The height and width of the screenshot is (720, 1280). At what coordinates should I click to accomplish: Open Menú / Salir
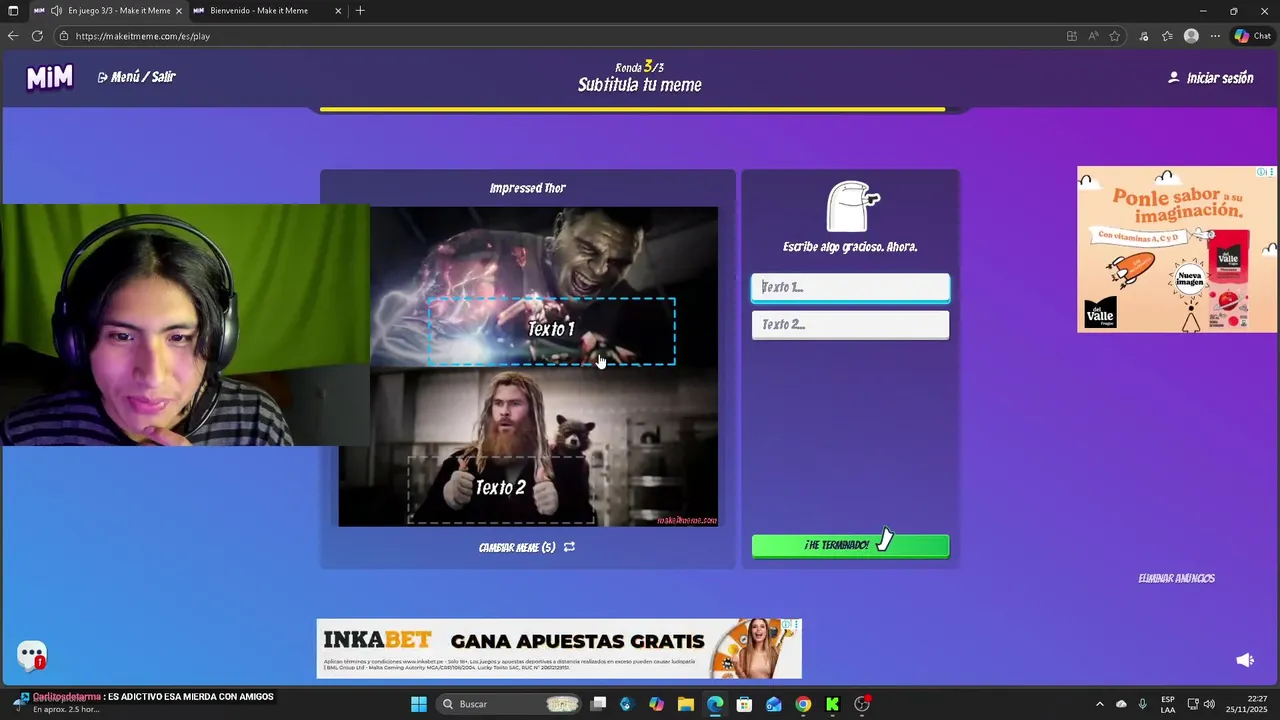(x=136, y=77)
